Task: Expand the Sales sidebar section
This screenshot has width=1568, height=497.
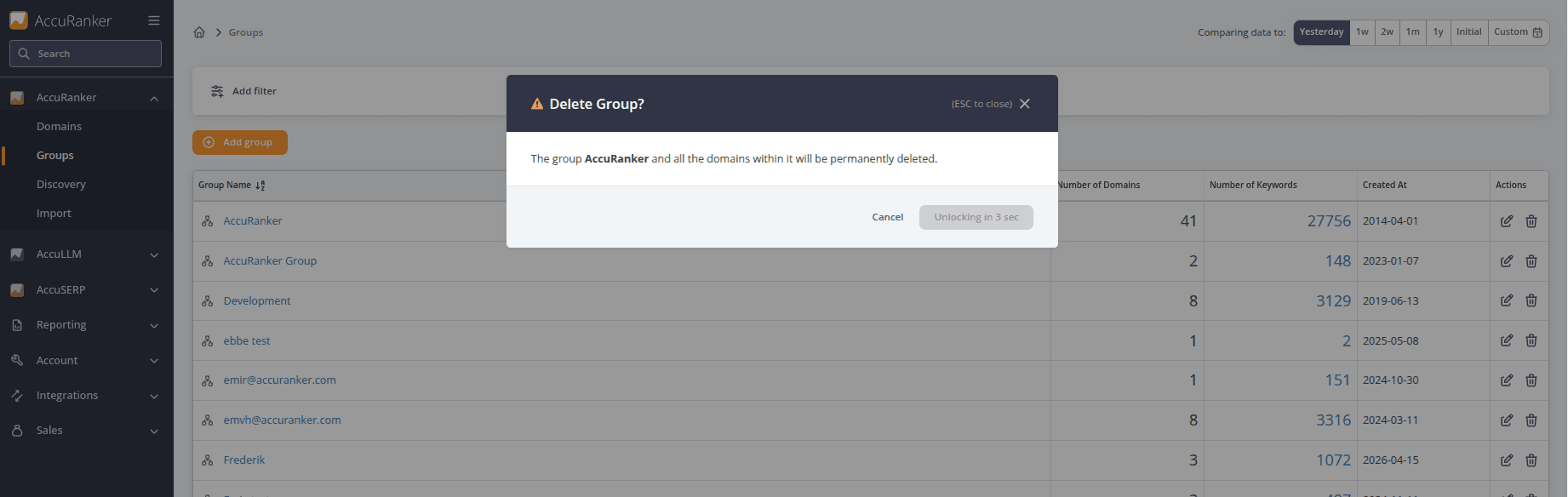Action: tap(154, 431)
